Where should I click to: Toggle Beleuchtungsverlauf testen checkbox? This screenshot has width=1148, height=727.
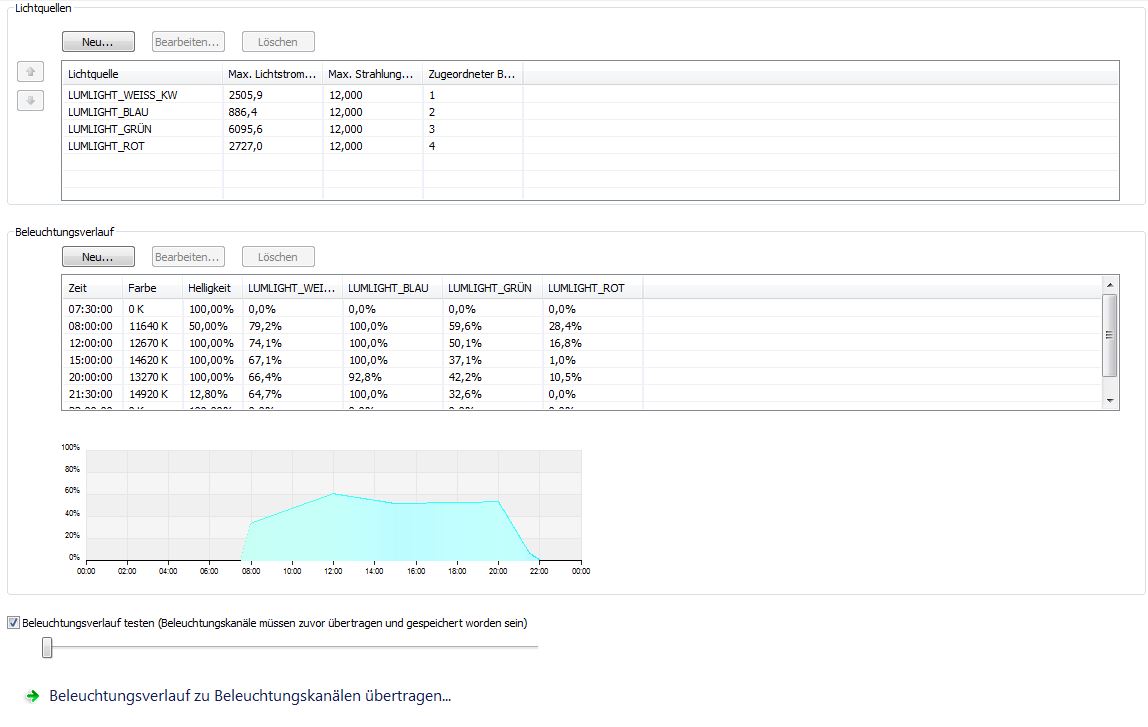14,623
